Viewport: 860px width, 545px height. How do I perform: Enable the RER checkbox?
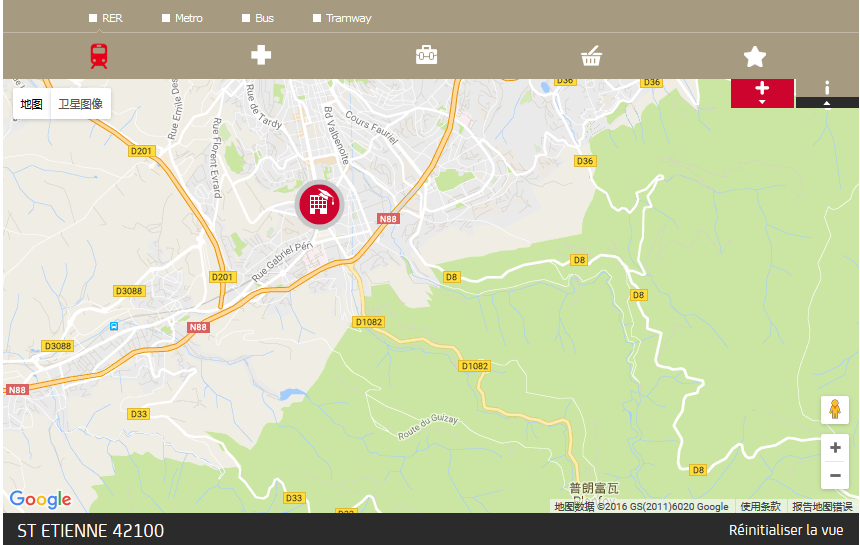(x=93, y=18)
